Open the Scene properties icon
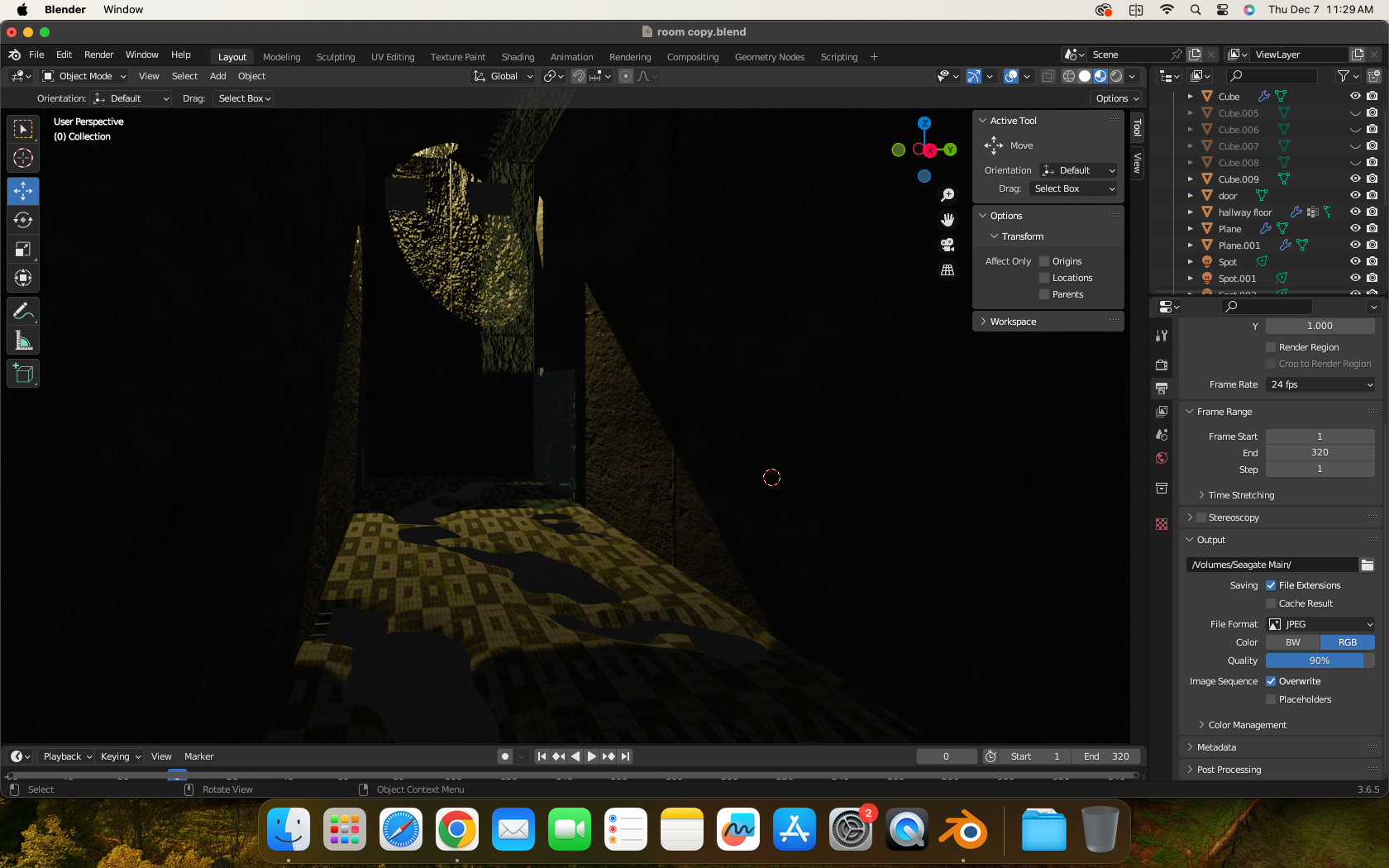1389x868 pixels. (1162, 434)
